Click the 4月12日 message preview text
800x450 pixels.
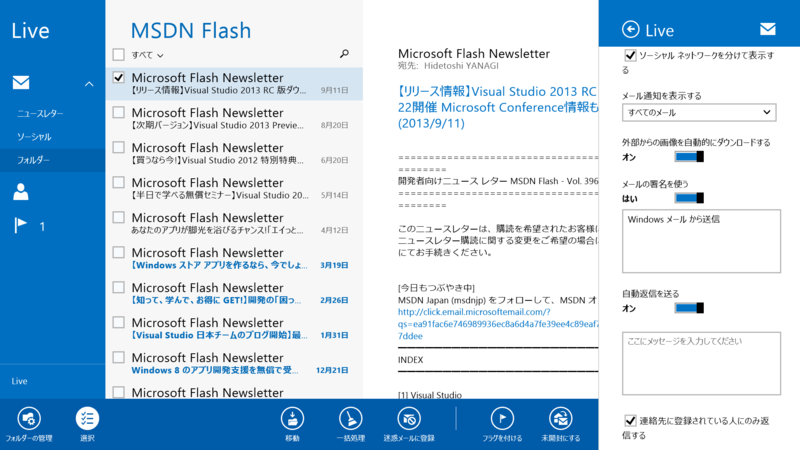[x=217, y=230]
